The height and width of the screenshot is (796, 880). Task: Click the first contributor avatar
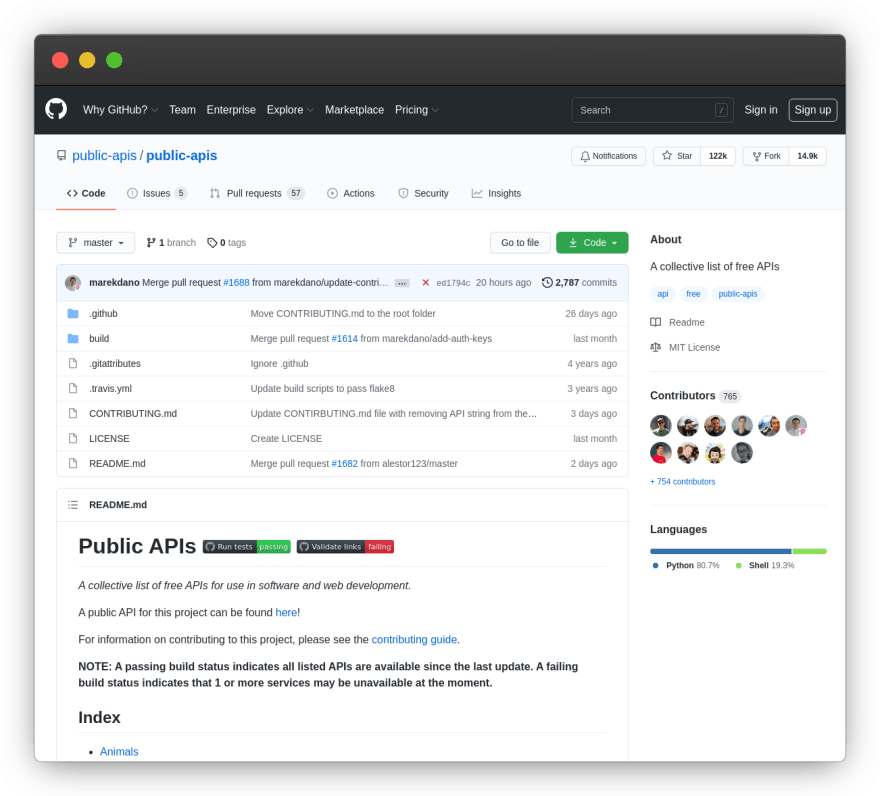[x=661, y=426]
